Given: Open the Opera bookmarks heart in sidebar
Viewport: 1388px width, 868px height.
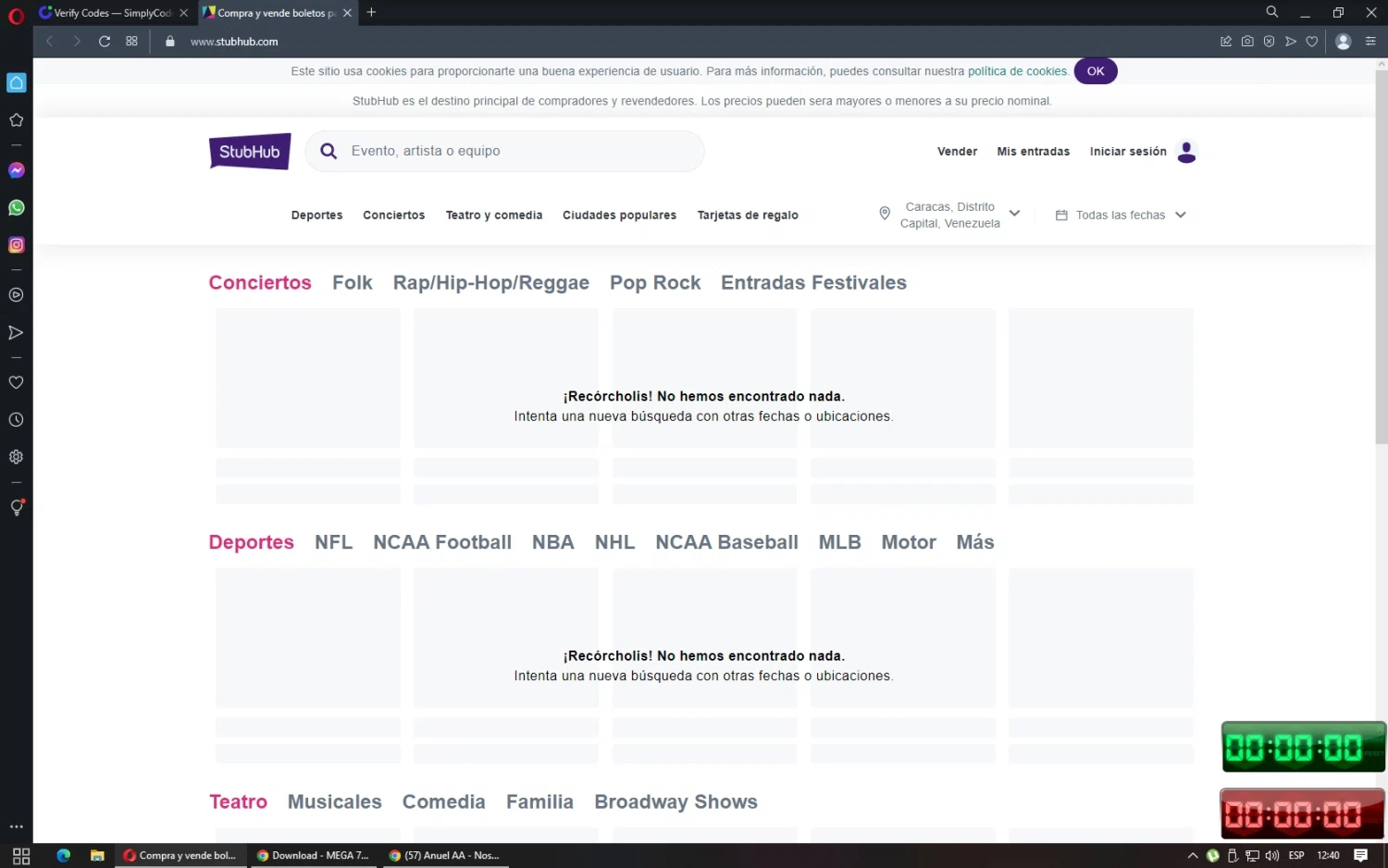Looking at the screenshot, I should click(x=16, y=382).
